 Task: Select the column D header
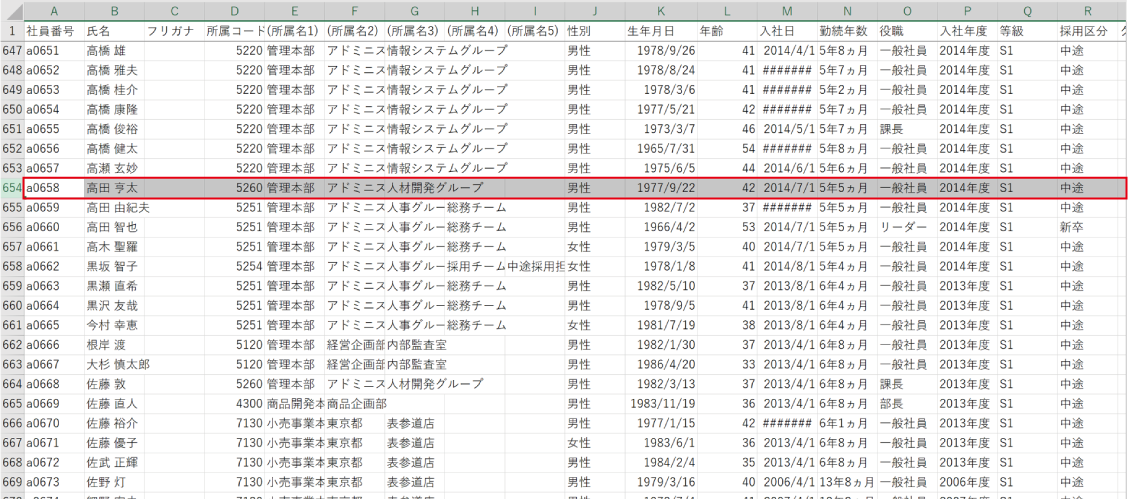[x=234, y=11]
